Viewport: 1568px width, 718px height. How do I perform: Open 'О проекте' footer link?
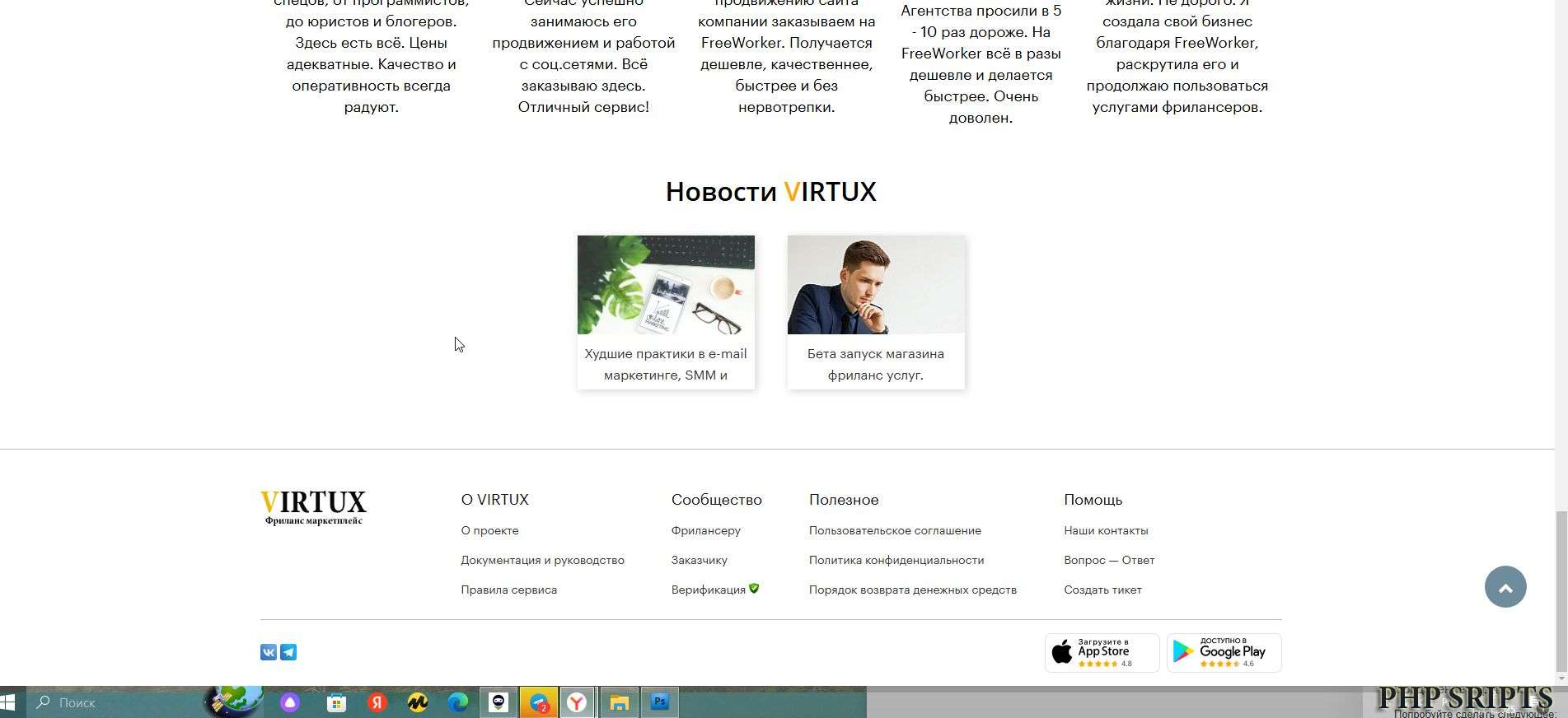pos(489,530)
